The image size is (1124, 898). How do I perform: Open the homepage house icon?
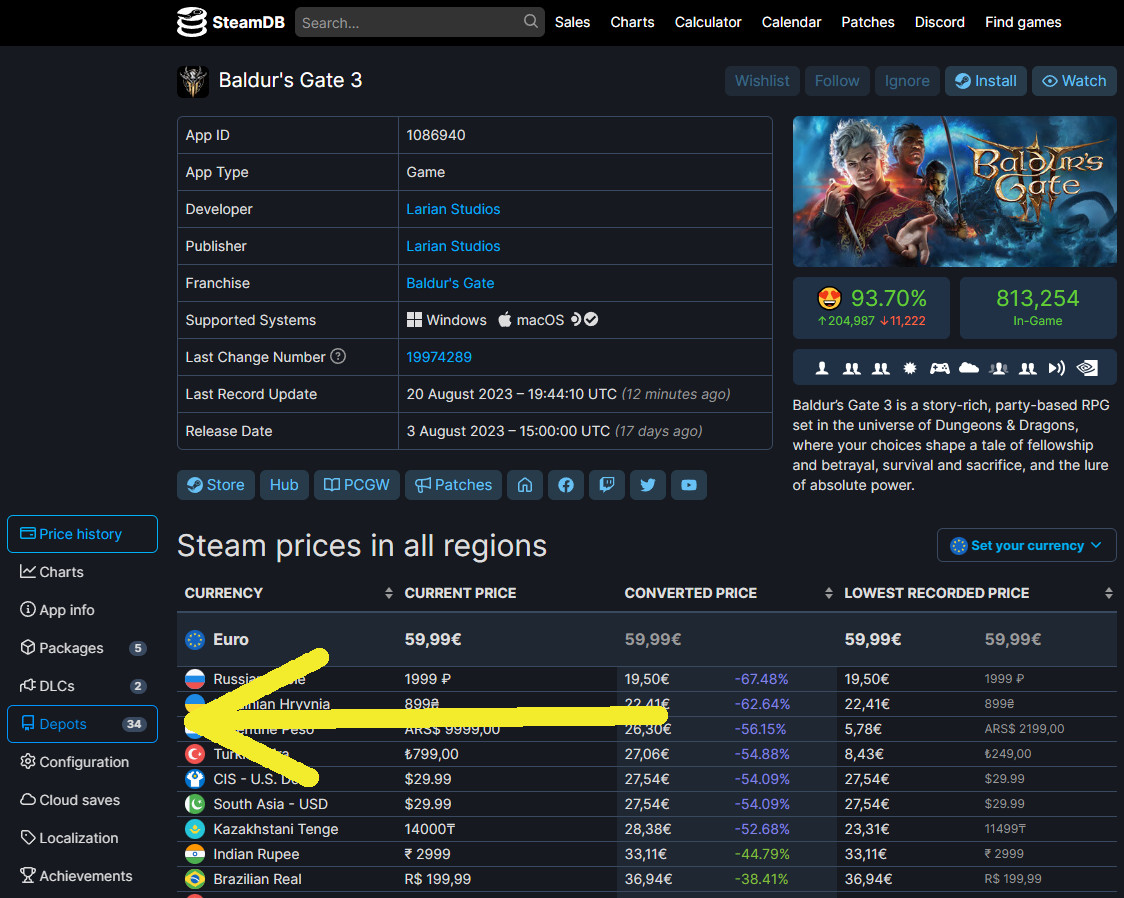525,485
